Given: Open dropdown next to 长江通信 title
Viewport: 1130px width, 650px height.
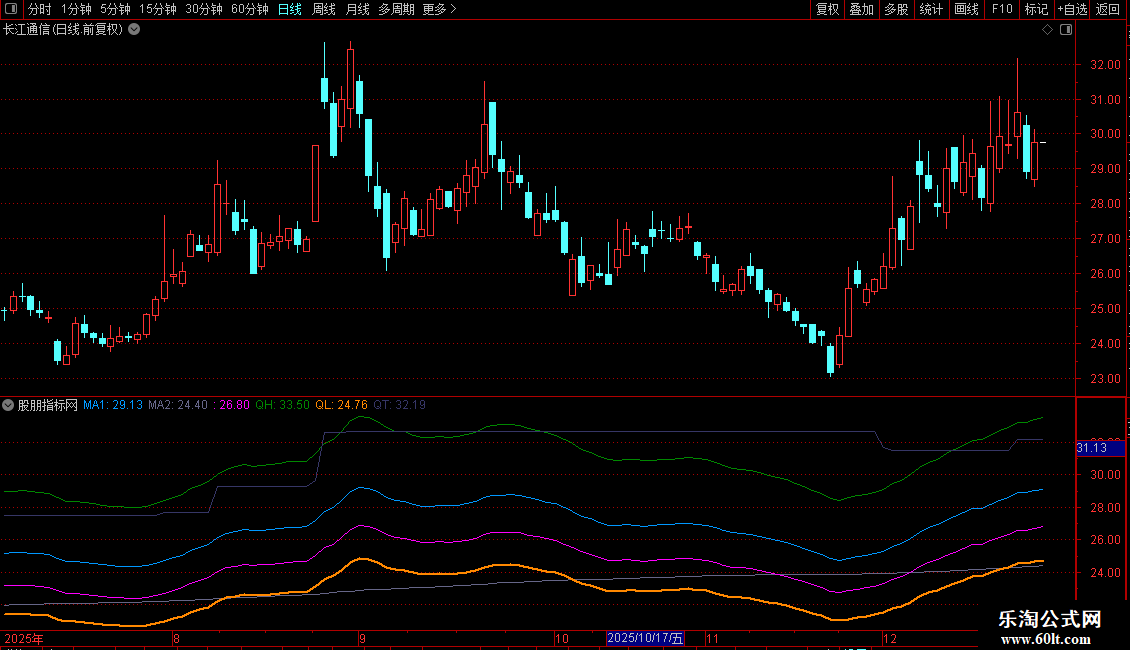Looking at the screenshot, I should pyautogui.click(x=135, y=30).
